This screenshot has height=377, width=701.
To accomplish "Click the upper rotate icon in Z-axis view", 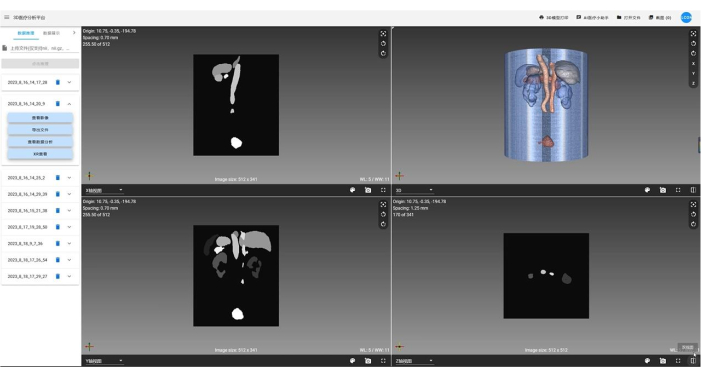I will click(693, 214).
